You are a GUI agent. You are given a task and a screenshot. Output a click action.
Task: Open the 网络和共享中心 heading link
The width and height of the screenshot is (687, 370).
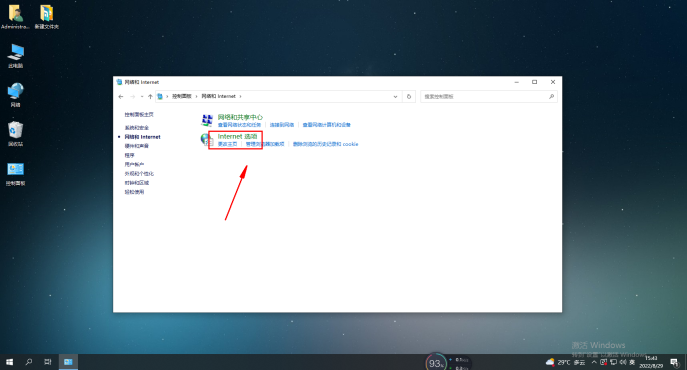click(x=240, y=117)
